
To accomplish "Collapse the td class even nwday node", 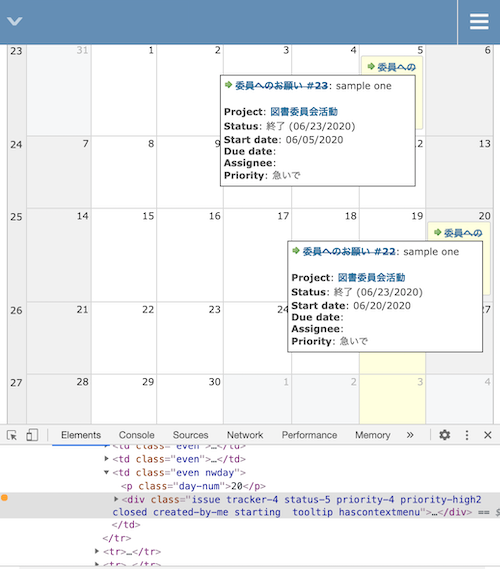I will pyautogui.click(x=106, y=472).
